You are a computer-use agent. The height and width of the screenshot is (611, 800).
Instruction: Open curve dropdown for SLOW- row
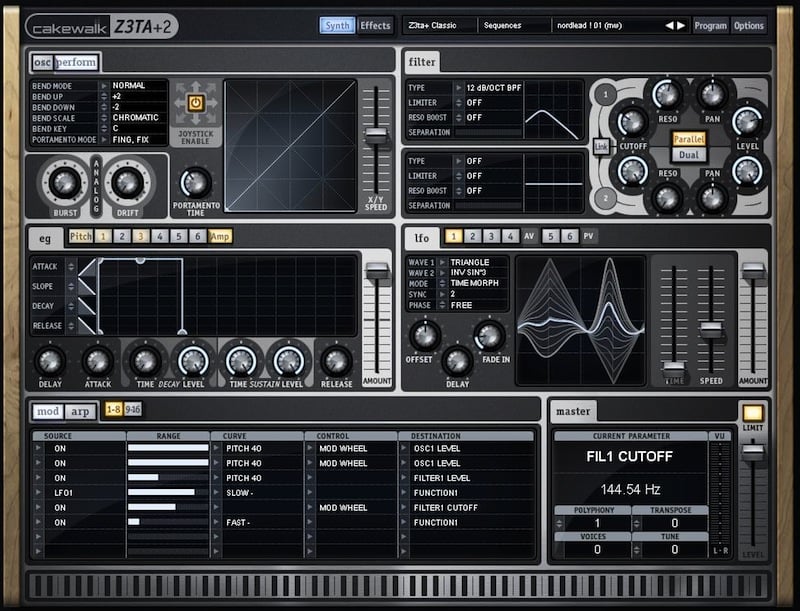coord(216,493)
